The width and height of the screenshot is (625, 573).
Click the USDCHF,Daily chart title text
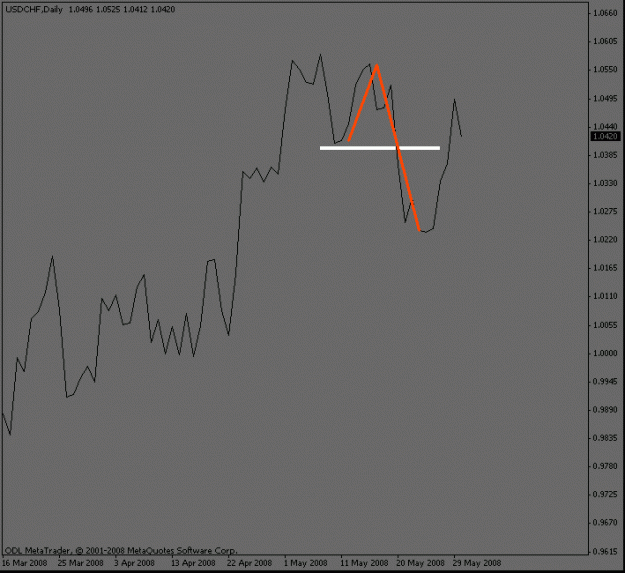tap(34, 9)
